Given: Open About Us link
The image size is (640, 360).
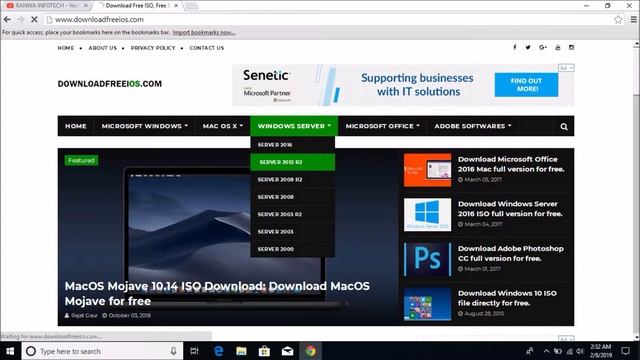Looking at the screenshot, I should 102,48.
